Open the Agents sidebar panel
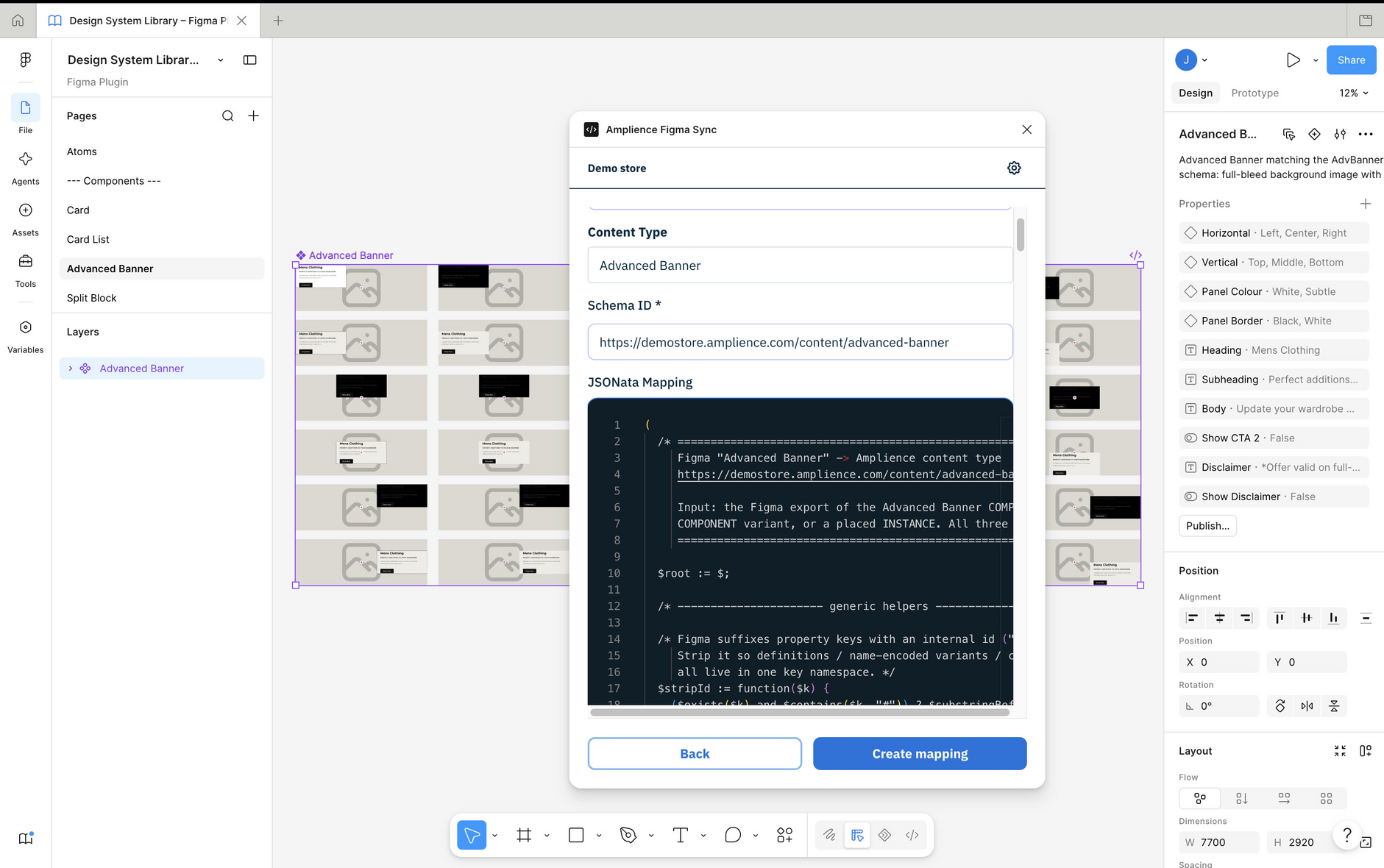 click(x=25, y=160)
